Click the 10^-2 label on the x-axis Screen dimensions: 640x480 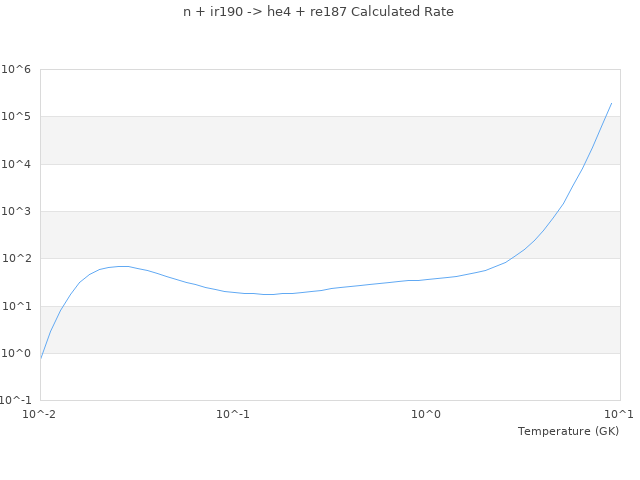pyautogui.click(x=40, y=414)
